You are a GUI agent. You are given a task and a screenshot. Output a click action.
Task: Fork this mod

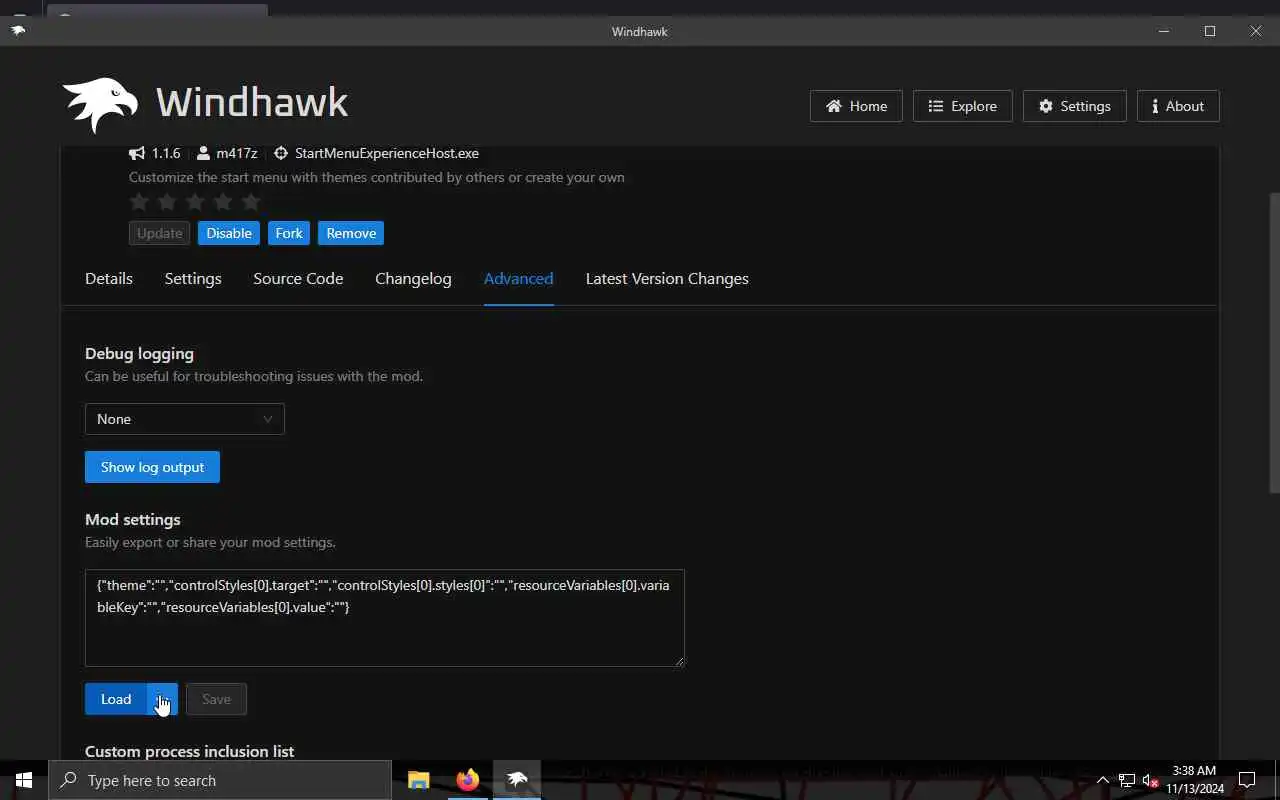pyautogui.click(x=289, y=233)
